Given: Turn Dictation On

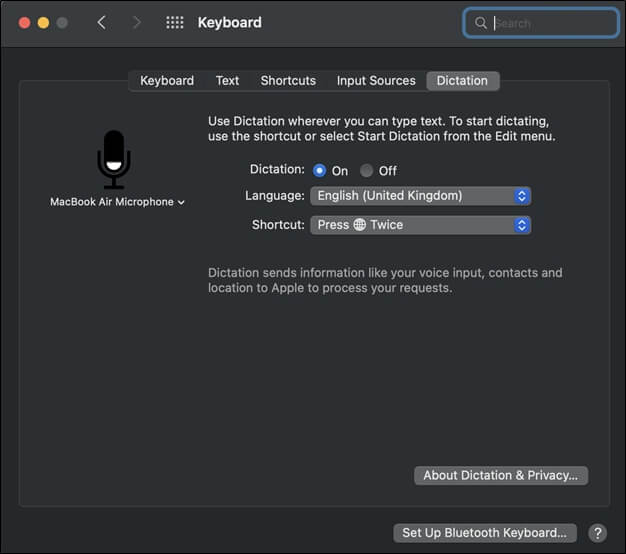Looking at the screenshot, I should [319, 171].
